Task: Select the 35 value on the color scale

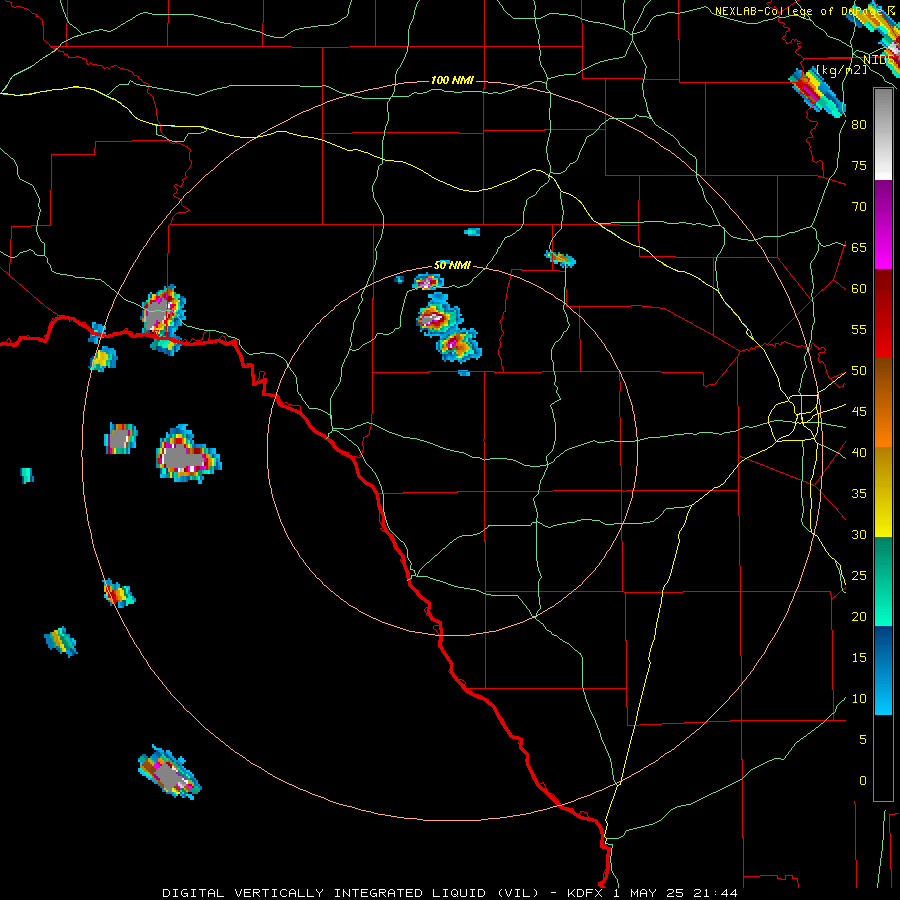Action: (x=859, y=494)
